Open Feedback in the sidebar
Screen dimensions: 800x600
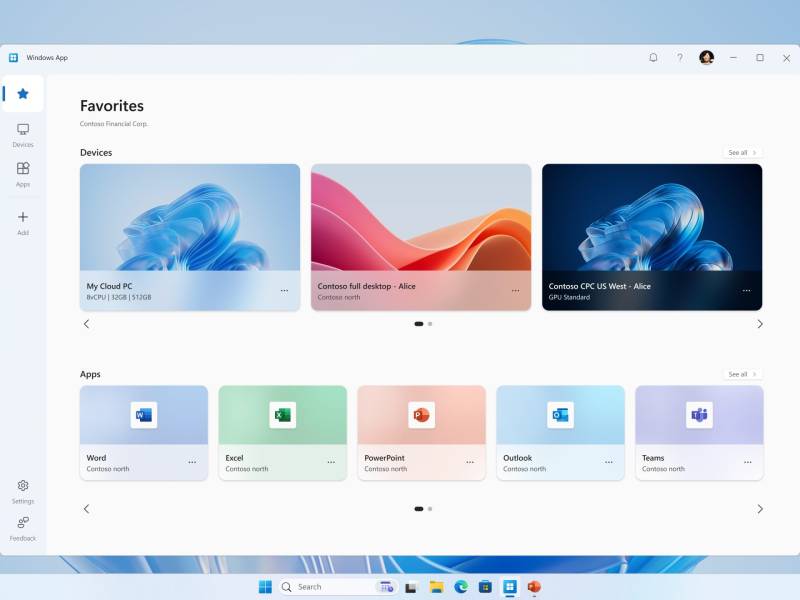click(x=23, y=528)
